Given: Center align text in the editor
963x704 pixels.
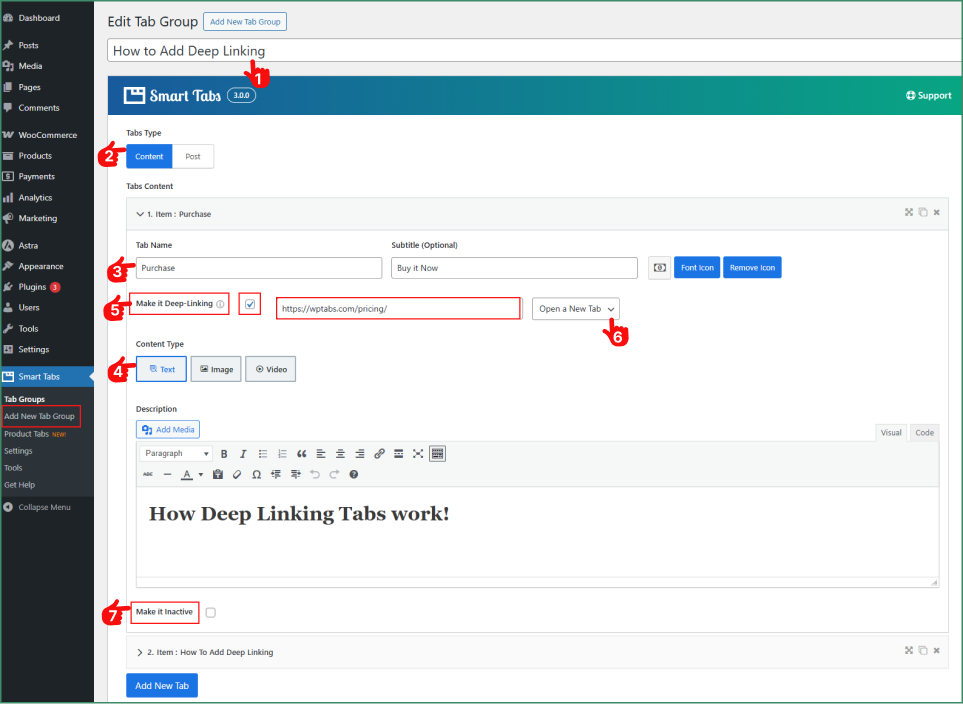Looking at the screenshot, I should coord(340,454).
